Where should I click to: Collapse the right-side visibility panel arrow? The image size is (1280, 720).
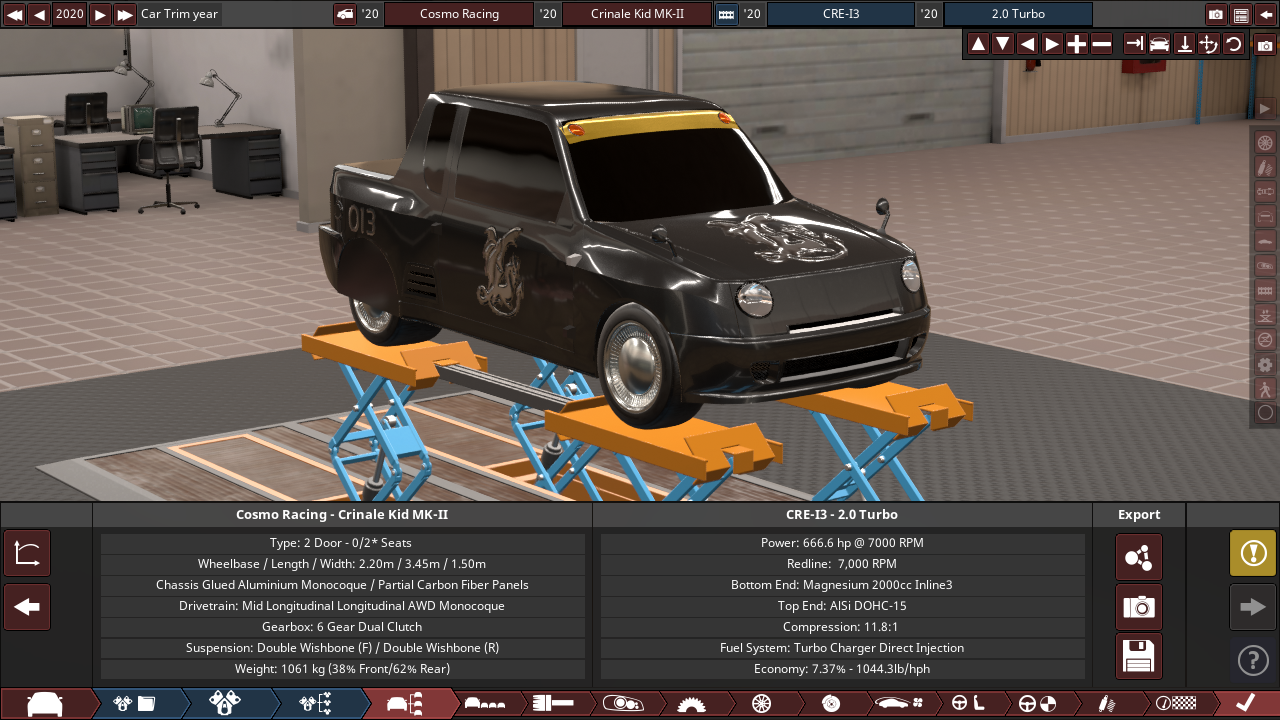click(1265, 108)
